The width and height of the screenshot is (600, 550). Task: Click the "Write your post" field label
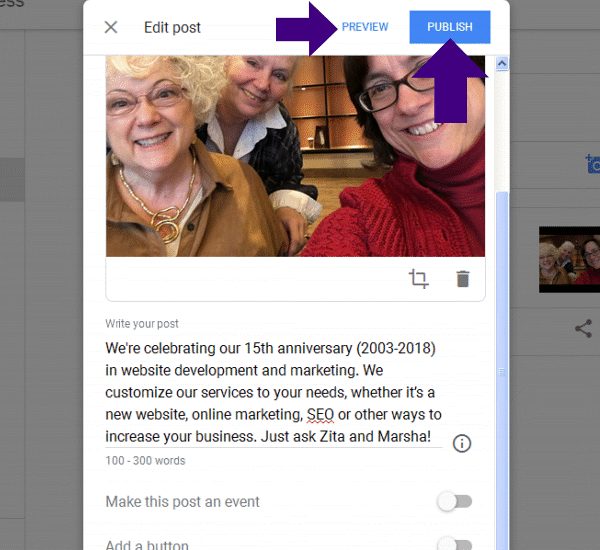coord(142,324)
